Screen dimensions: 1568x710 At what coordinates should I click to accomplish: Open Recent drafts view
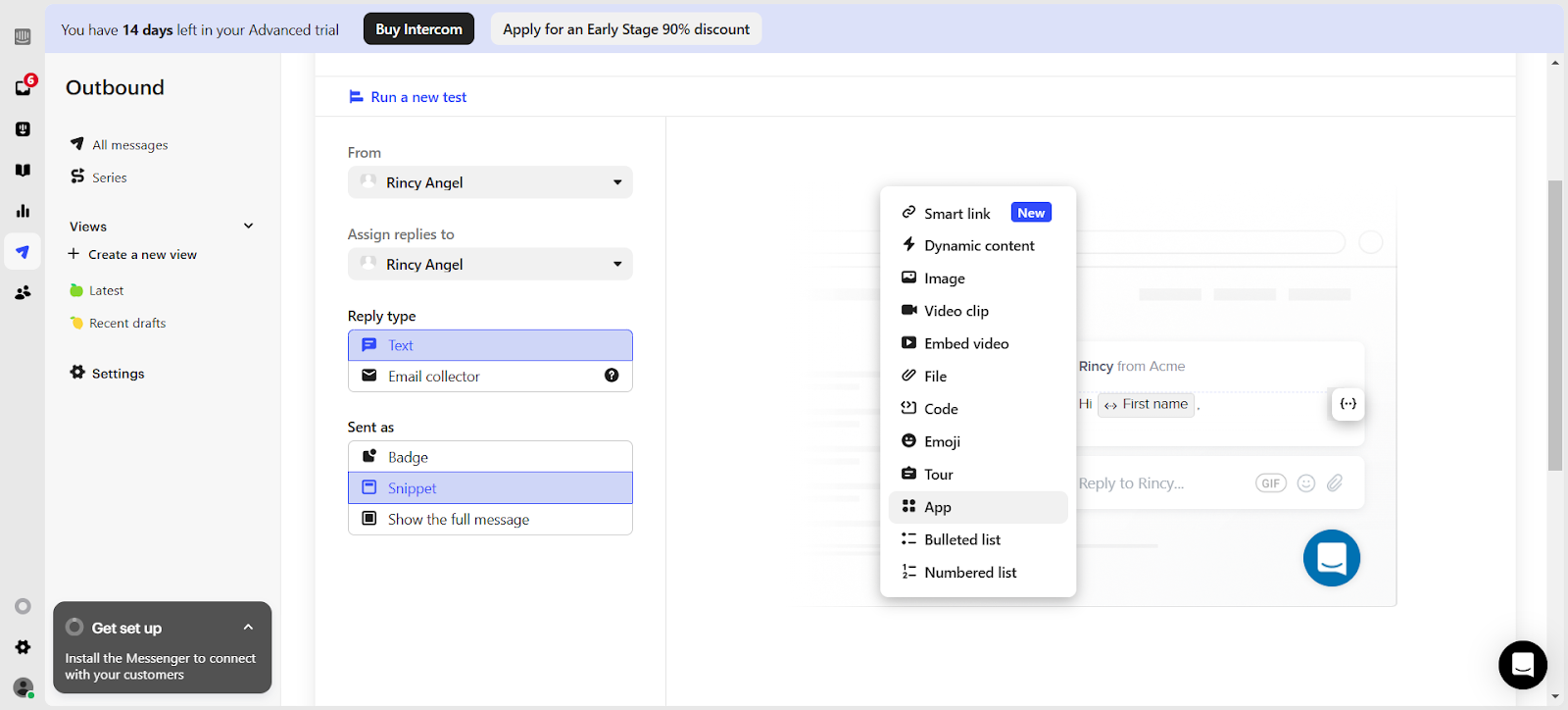pos(127,324)
